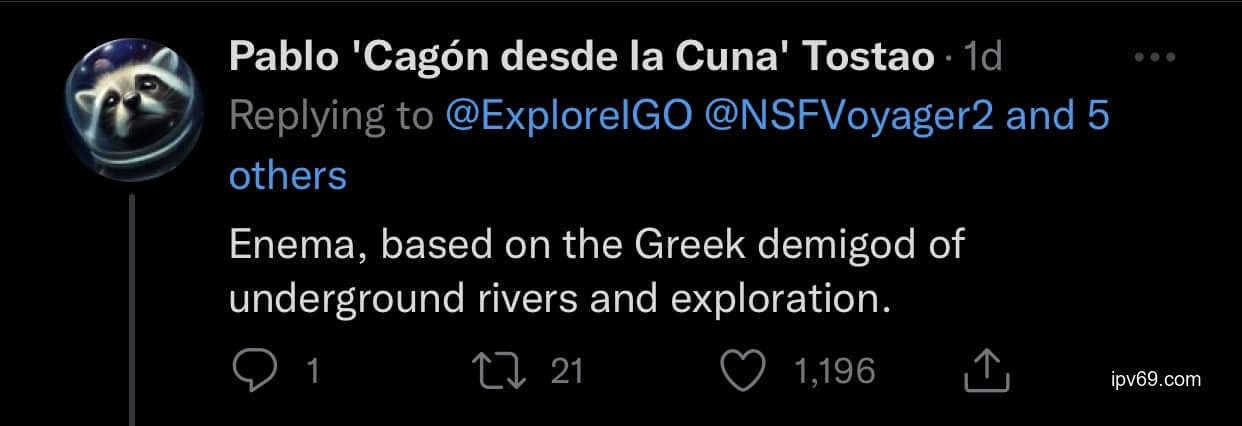
Task: Select the 'Enema, based on the Greek' text line
Action: pos(596,245)
